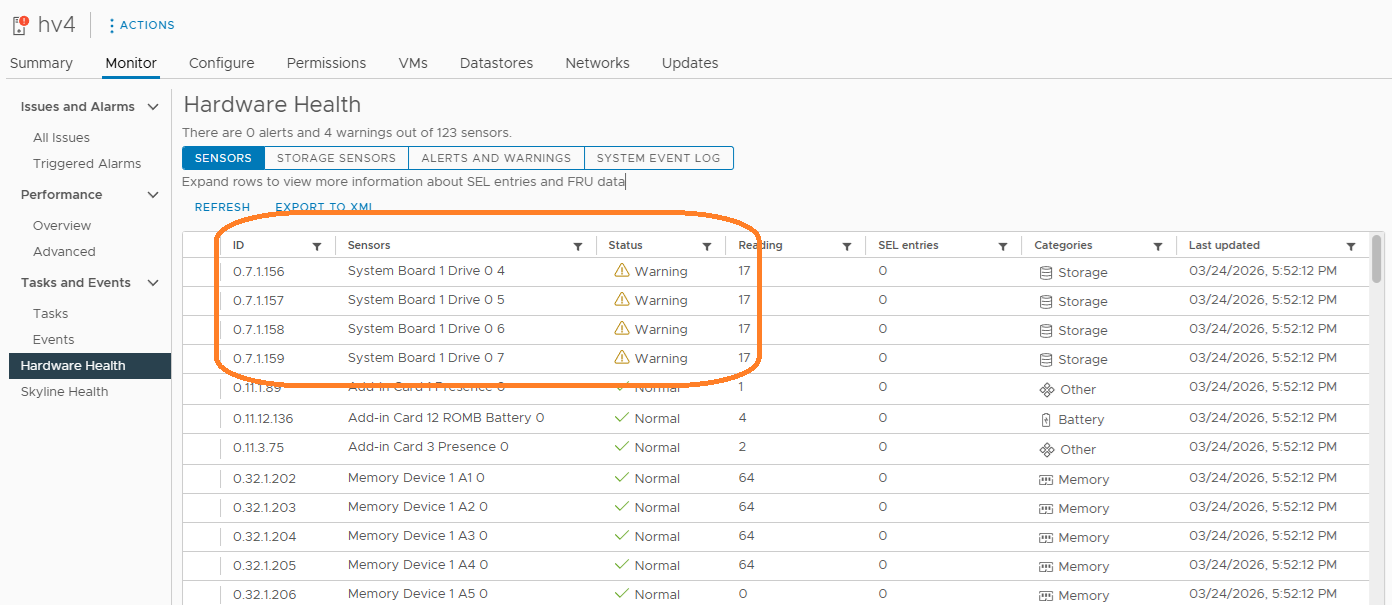Open the Actions dropdown menu
This screenshot has width=1392, height=605.
141,25
